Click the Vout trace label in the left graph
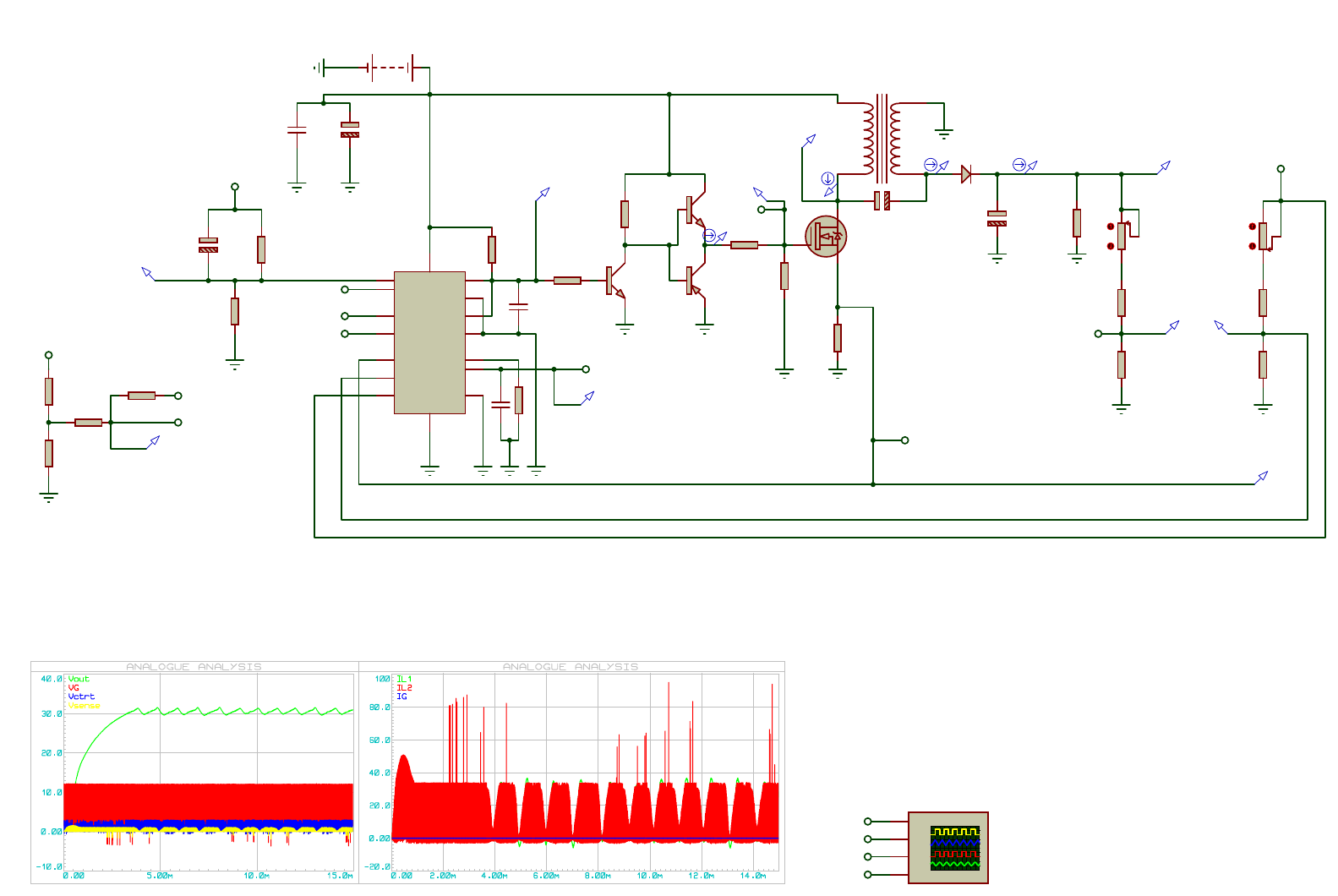 point(79,679)
